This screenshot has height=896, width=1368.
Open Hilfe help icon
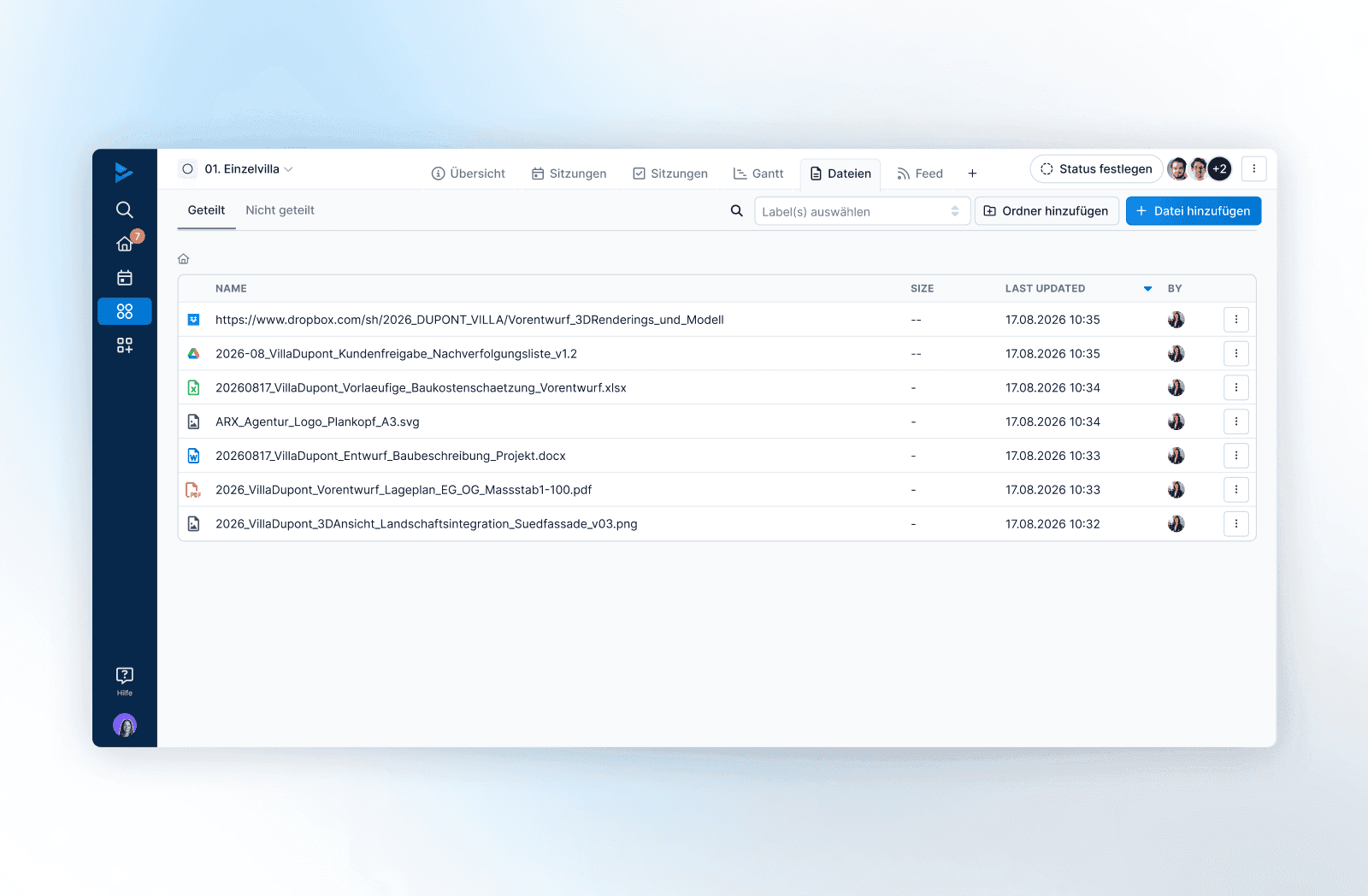pyautogui.click(x=125, y=681)
